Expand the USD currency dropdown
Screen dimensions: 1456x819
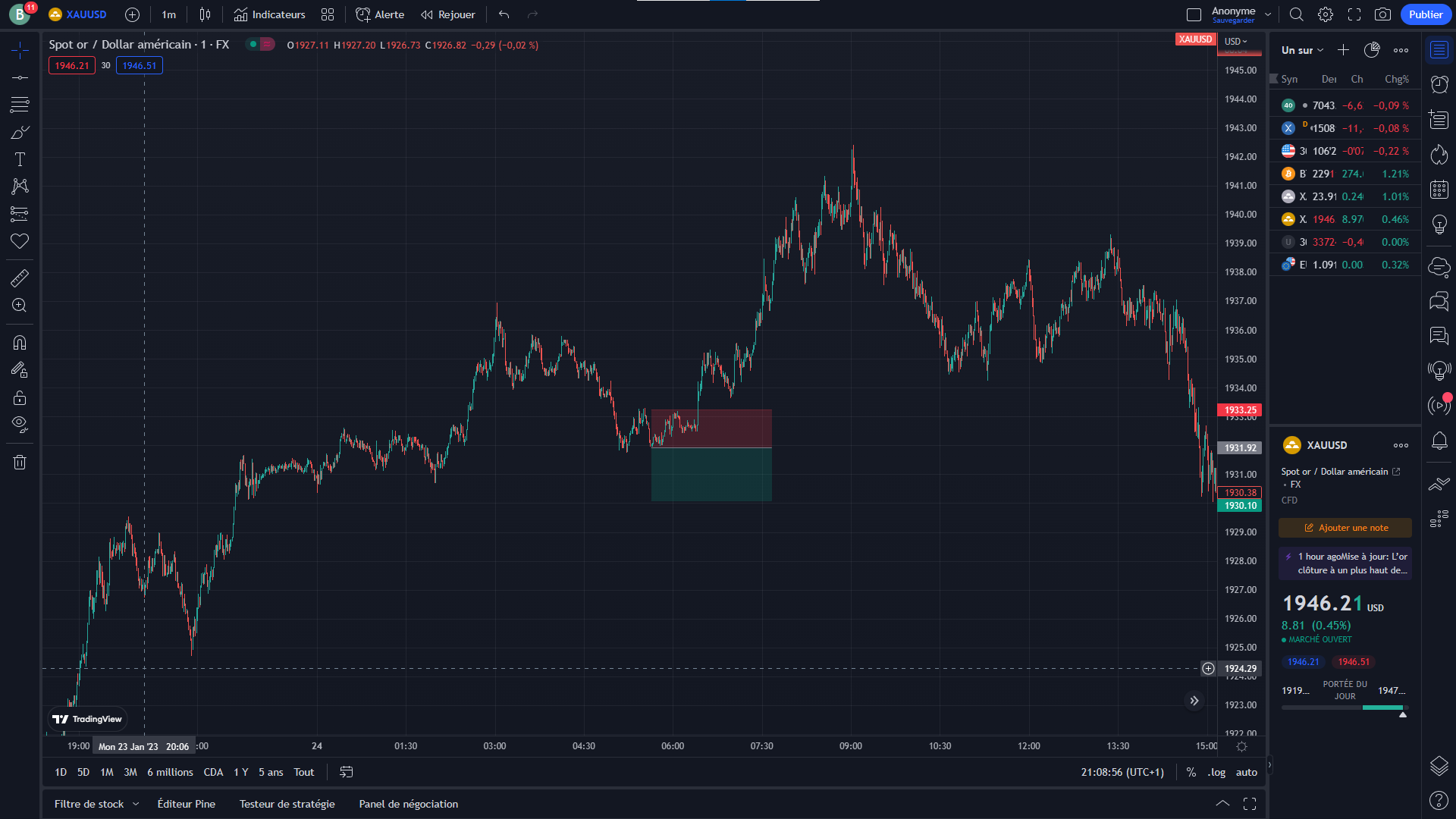point(1235,41)
